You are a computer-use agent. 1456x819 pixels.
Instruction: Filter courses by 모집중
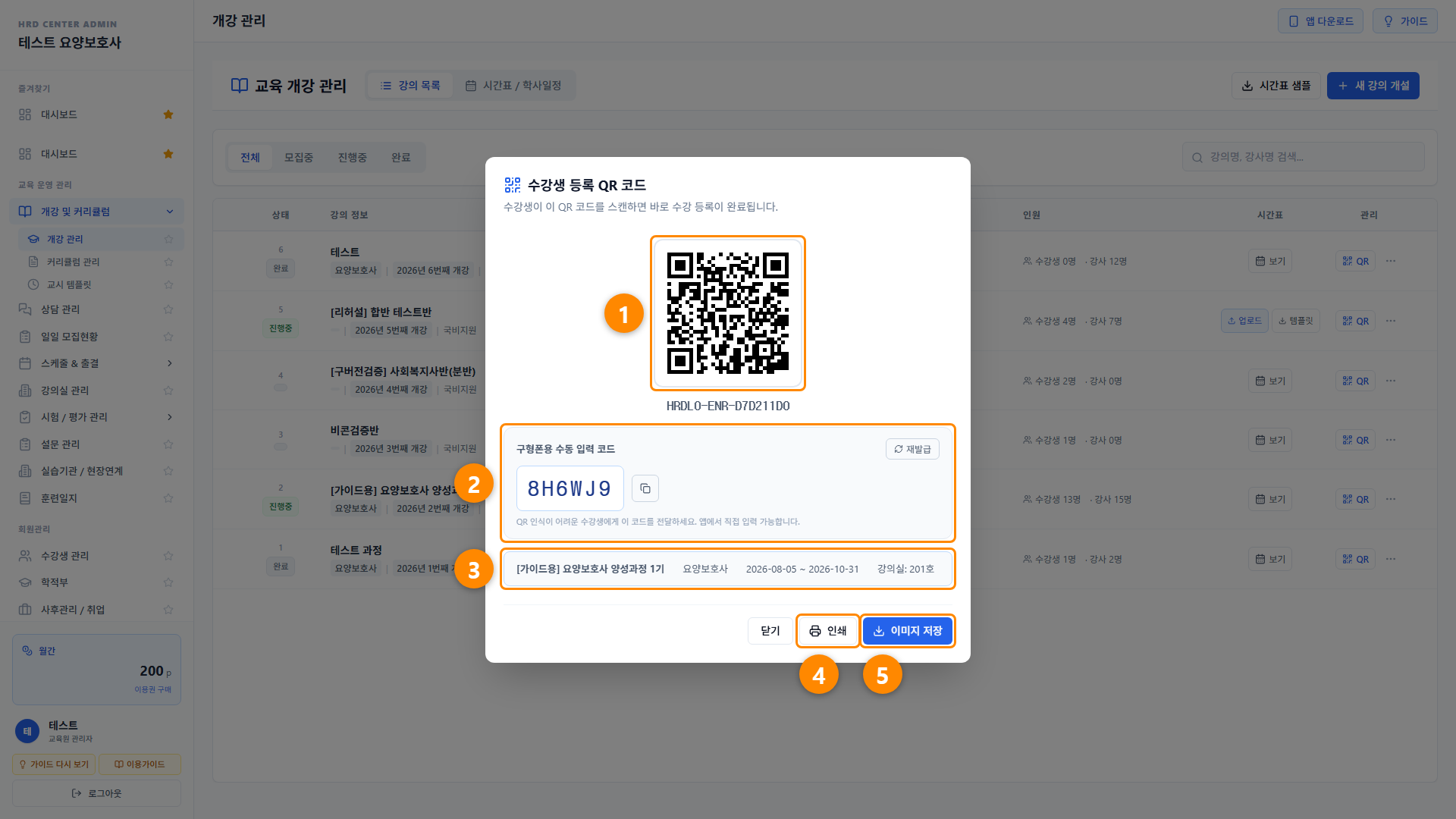point(299,158)
